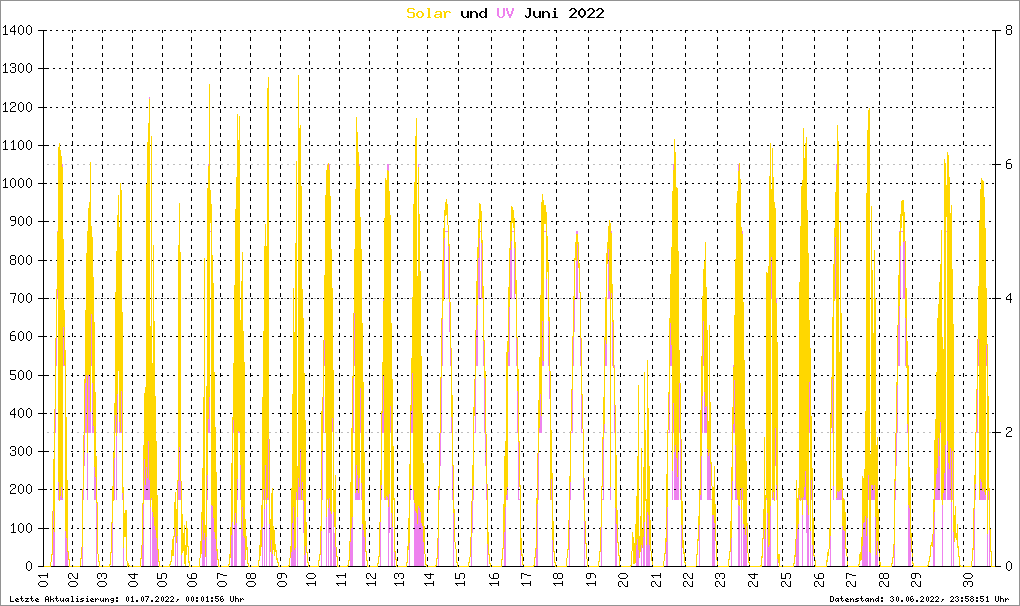The image size is (1020, 606).
Task: Click the "Letzte Aktualisierung" timestamp text
Action: point(125,599)
